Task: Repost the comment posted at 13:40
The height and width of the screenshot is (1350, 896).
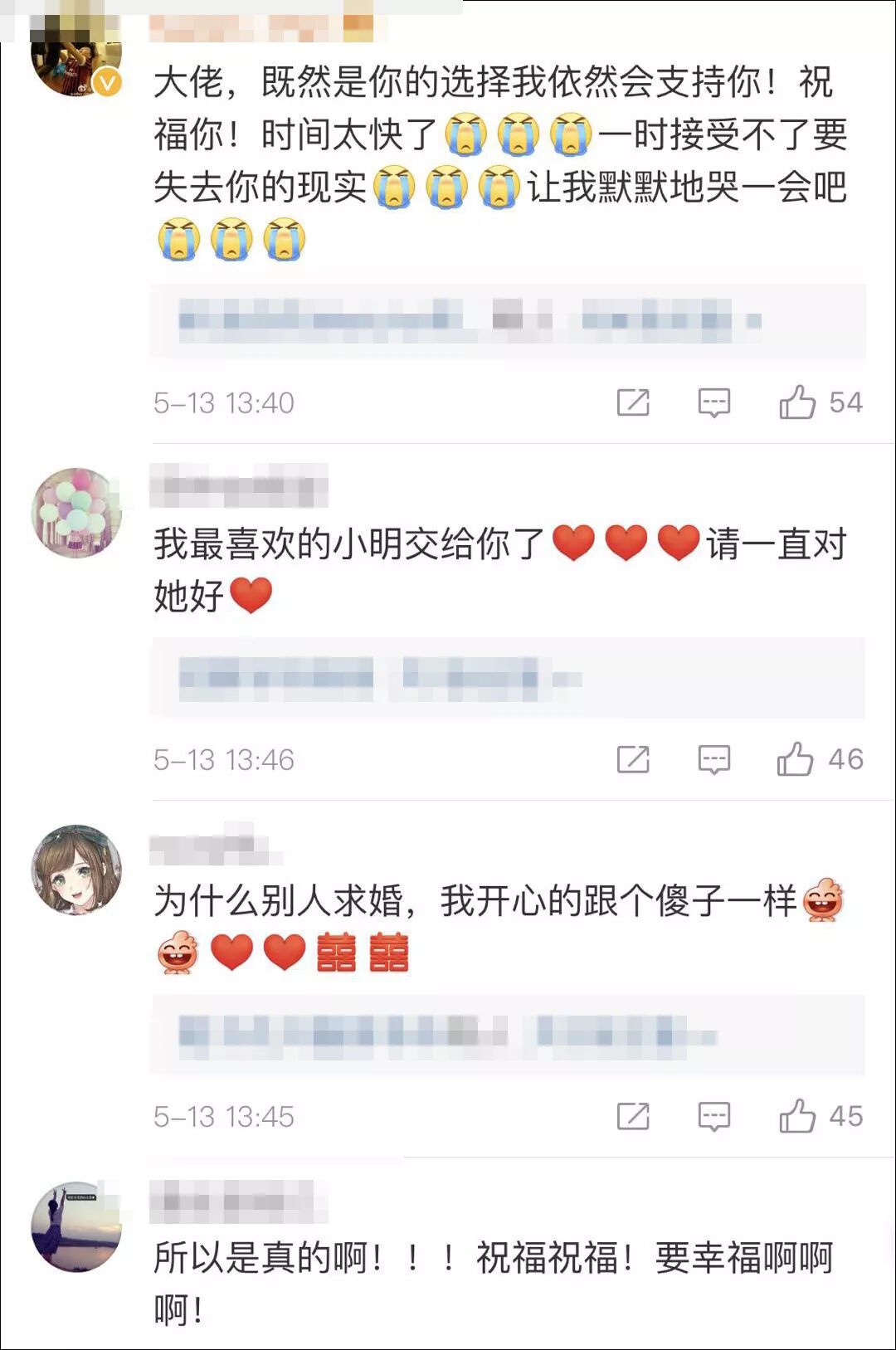Action: (x=633, y=402)
